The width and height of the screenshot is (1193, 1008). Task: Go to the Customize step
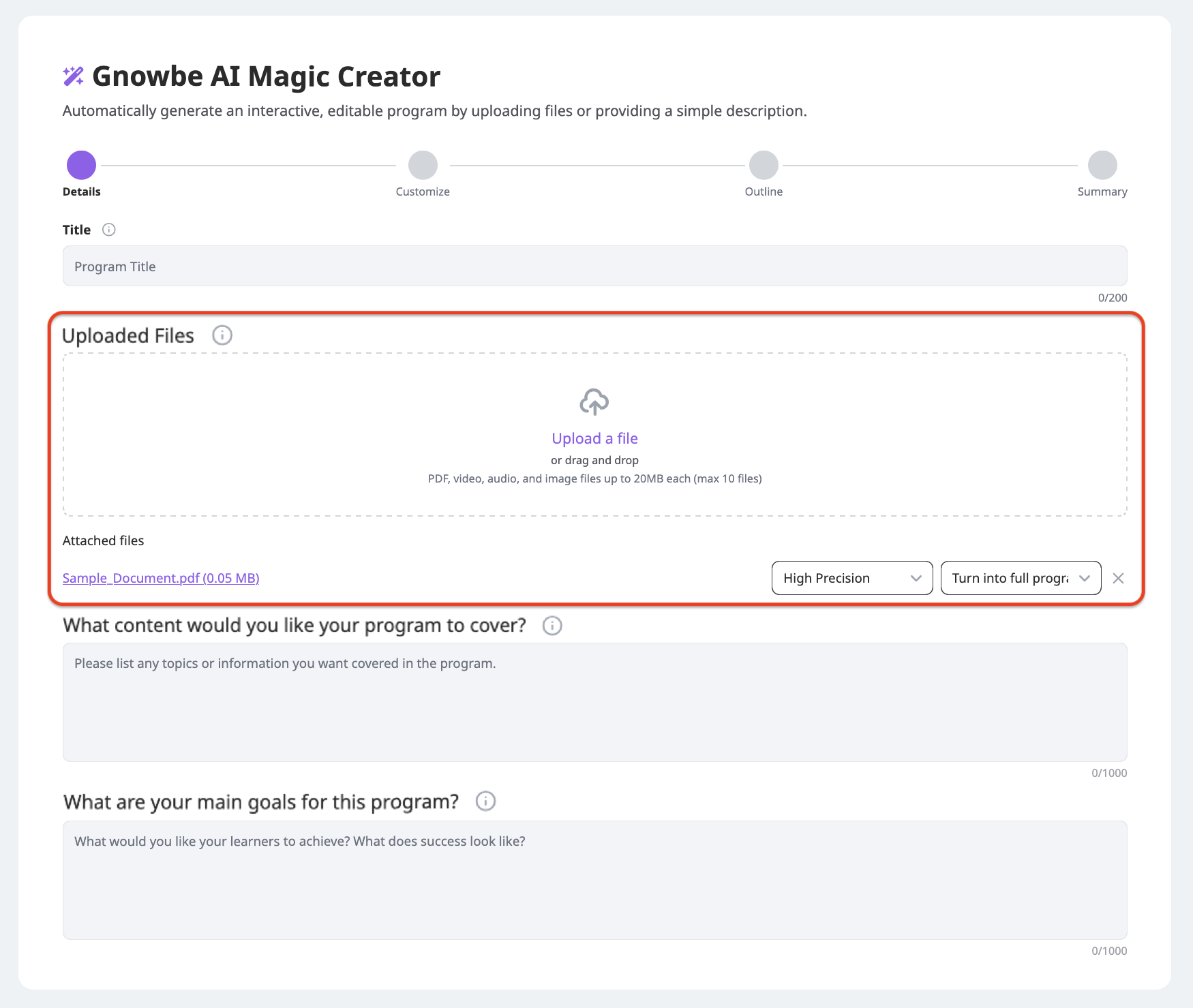tap(423, 165)
